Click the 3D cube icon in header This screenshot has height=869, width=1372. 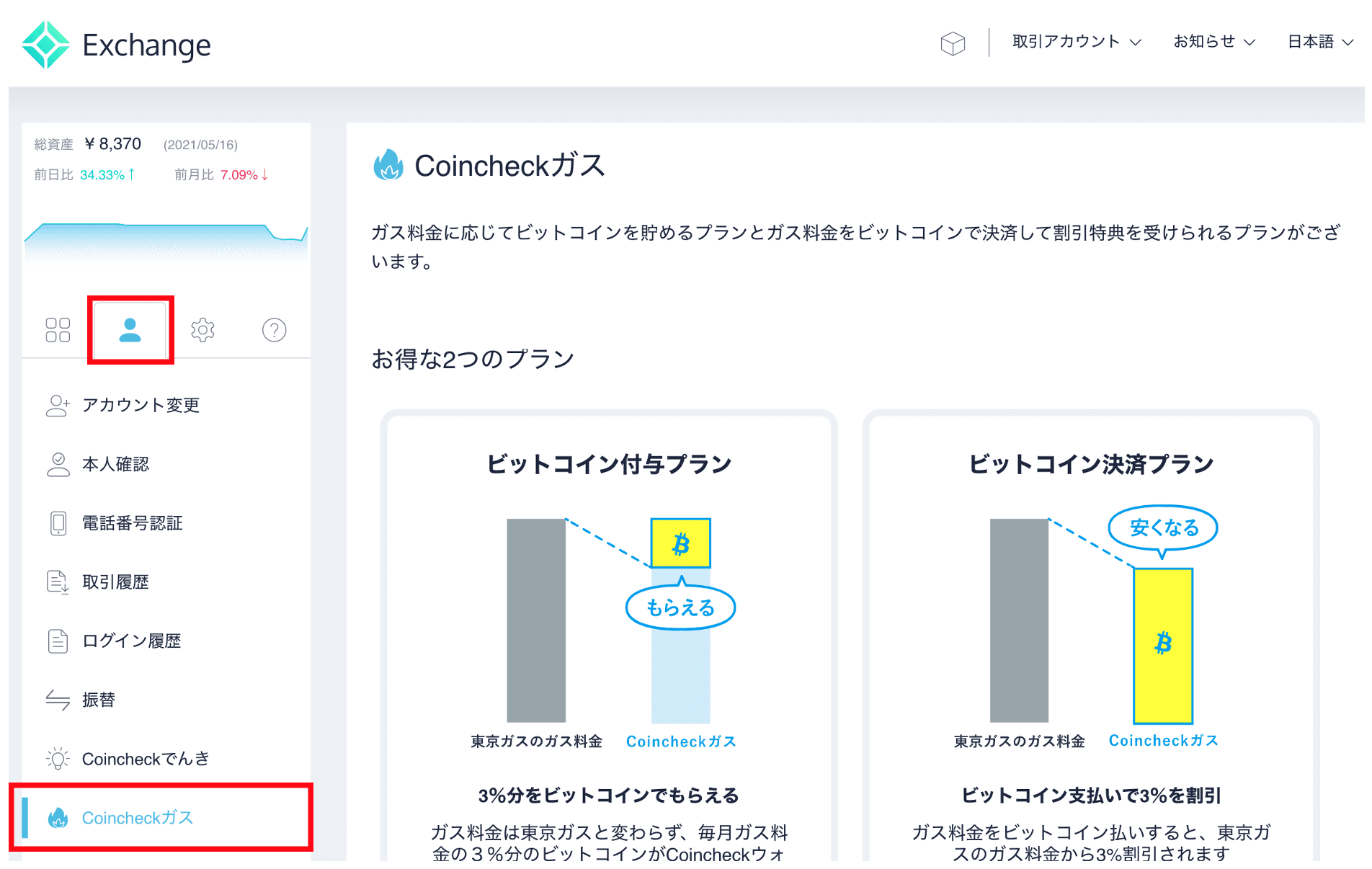coord(952,43)
